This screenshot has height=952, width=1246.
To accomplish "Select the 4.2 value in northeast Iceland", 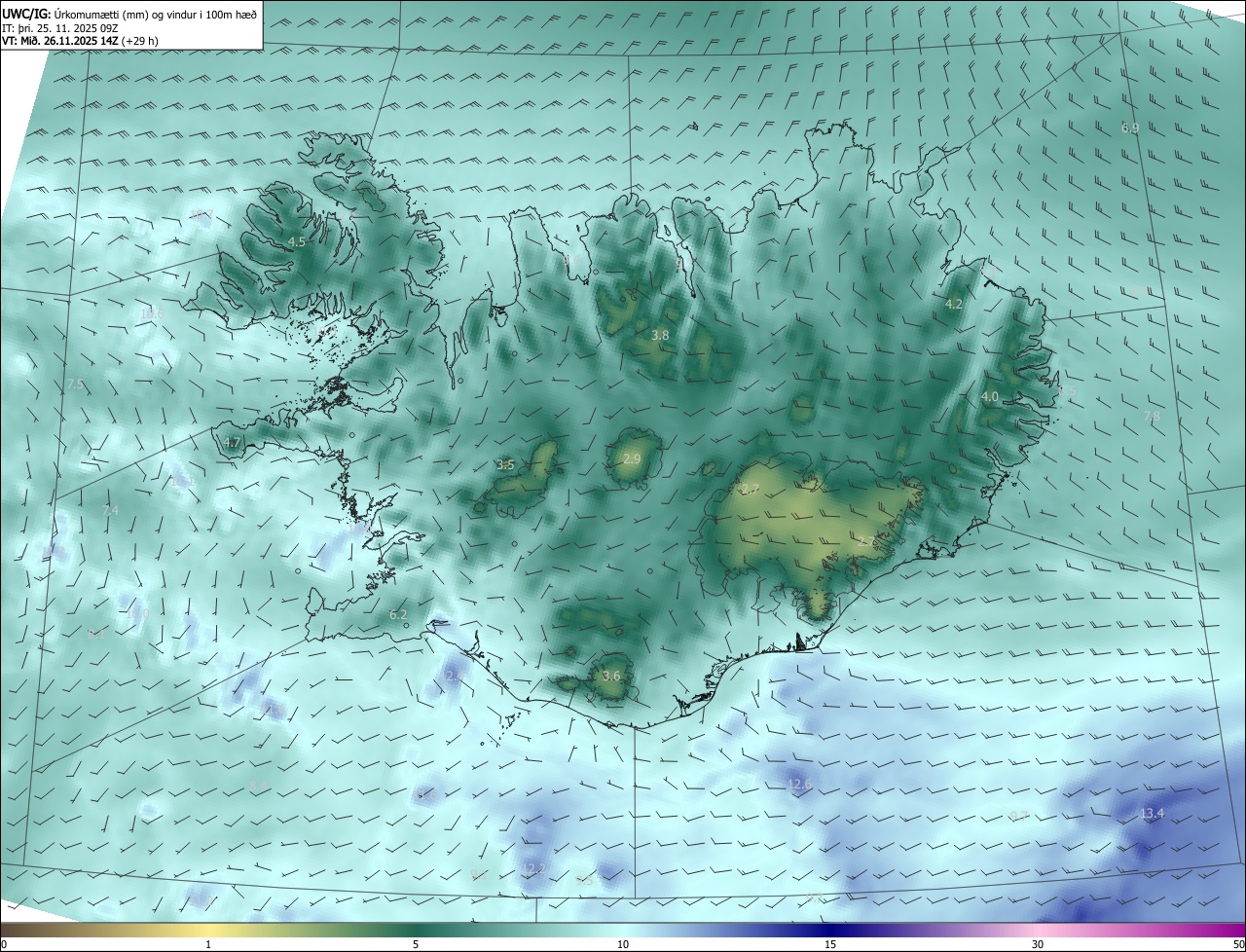I will pyautogui.click(x=954, y=304).
